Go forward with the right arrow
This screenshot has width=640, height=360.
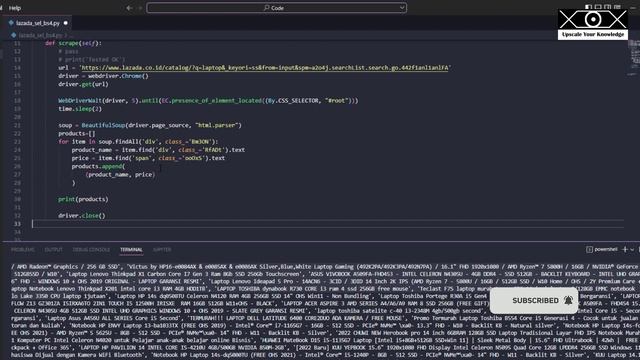140,8
